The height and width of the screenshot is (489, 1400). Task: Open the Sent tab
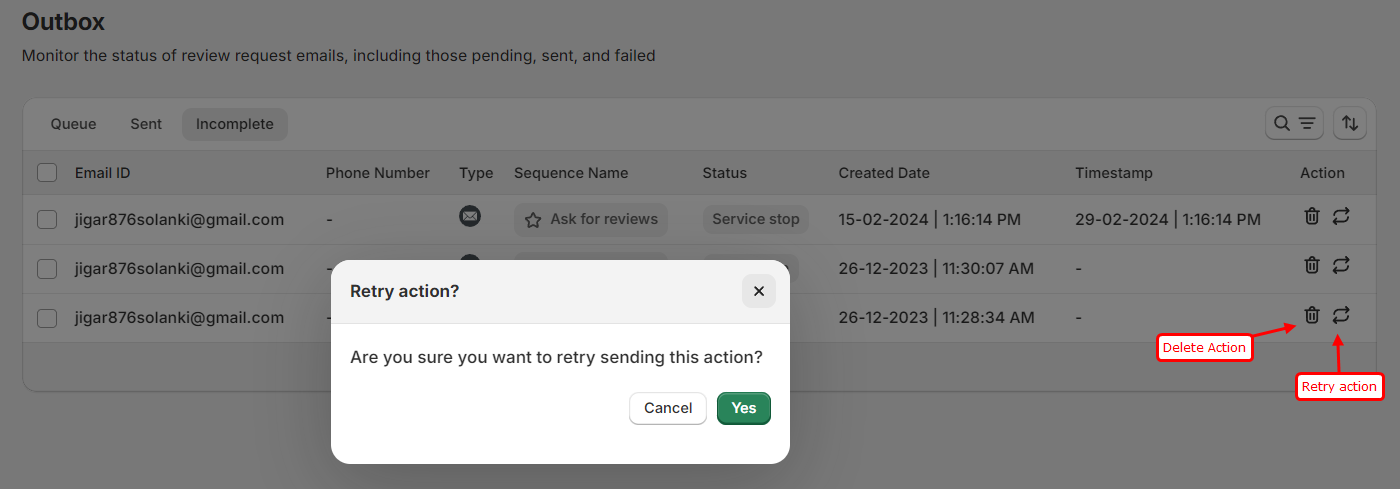pos(146,124)
